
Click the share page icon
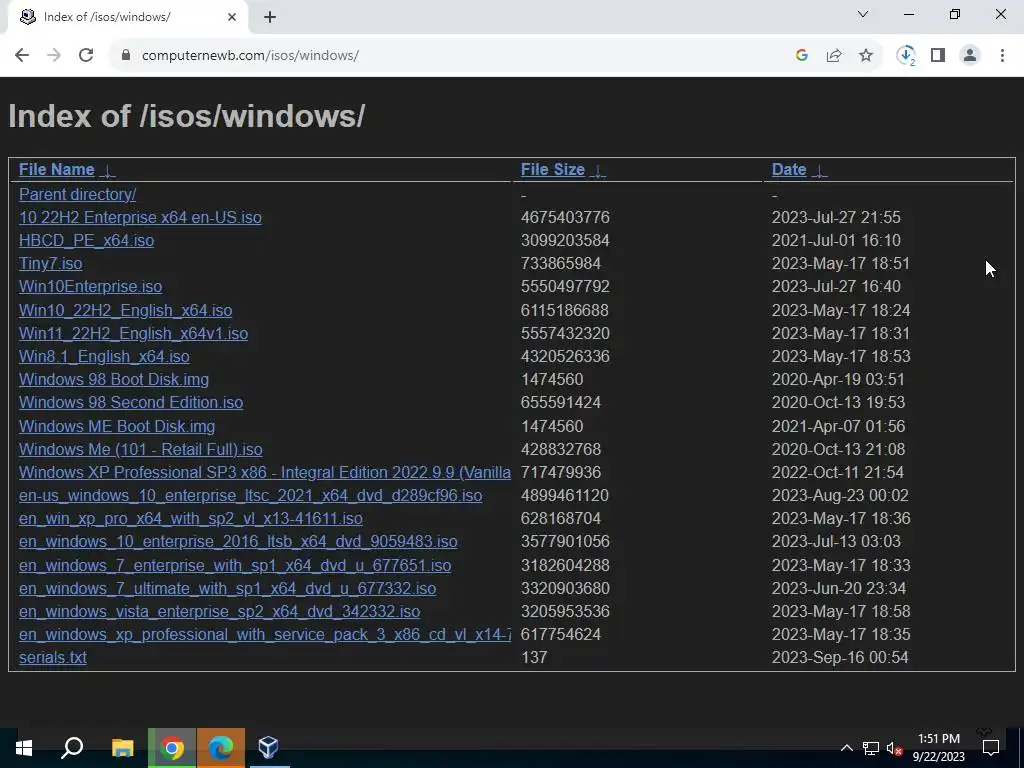(x=834, y=56)
